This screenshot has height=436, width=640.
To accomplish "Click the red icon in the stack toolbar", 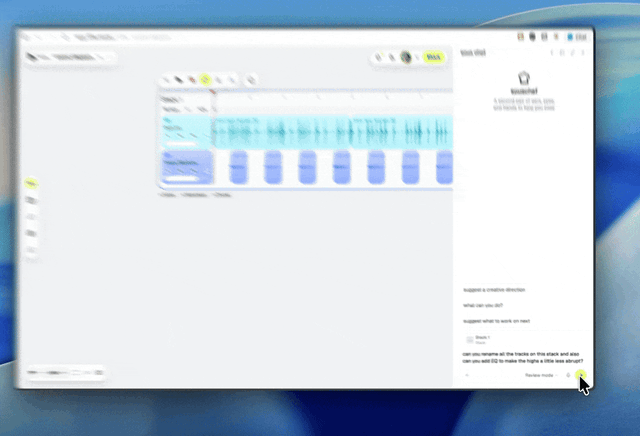I will (x=192, y=80).
